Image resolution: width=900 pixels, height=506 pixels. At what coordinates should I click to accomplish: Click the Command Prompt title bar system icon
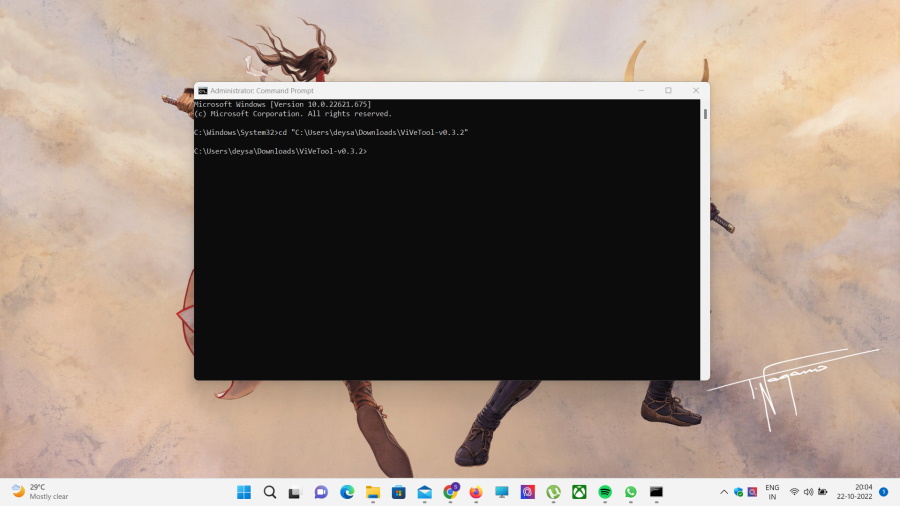coord(203,91)
